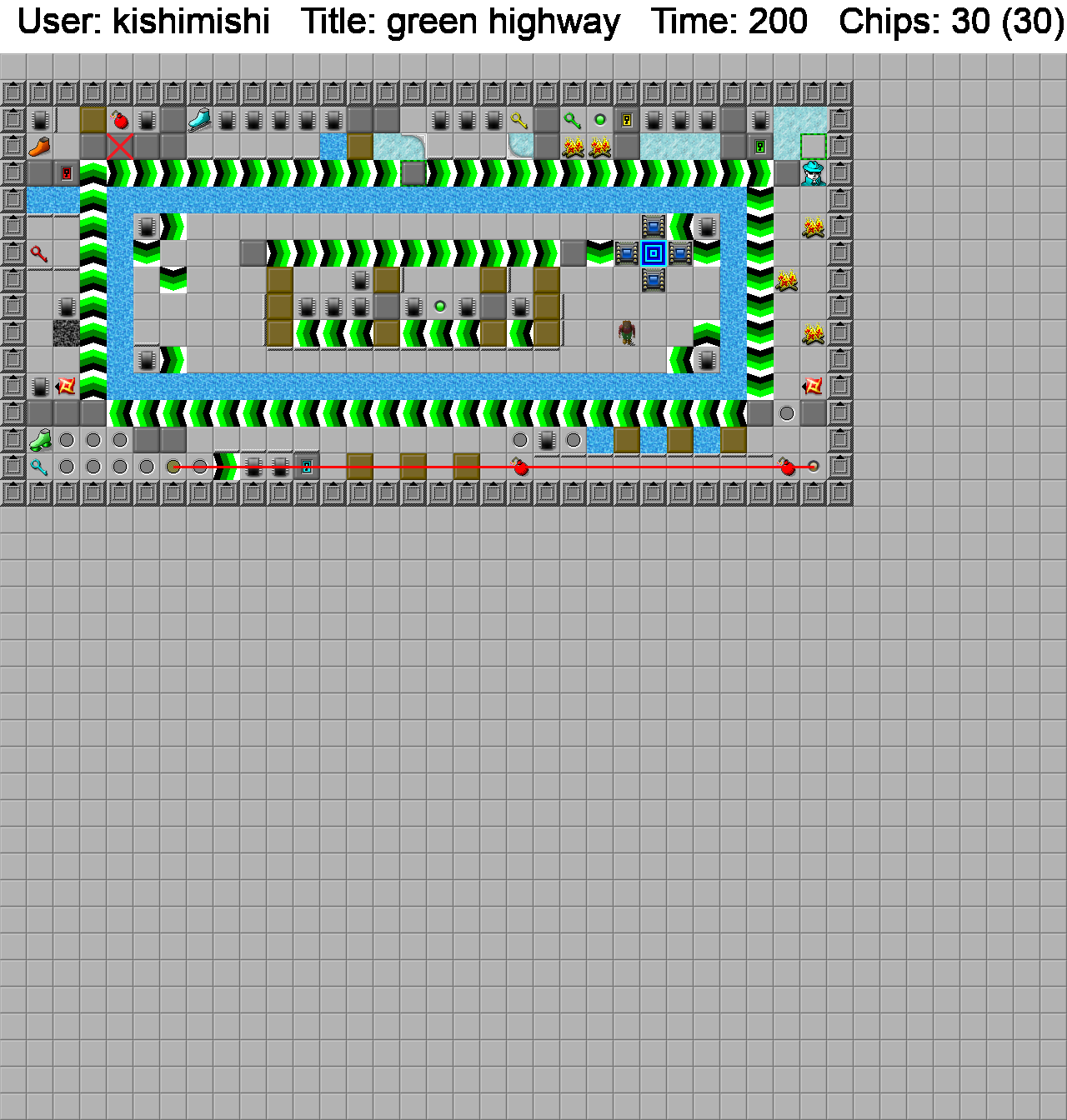
Task: Click the "Chips: 30 (30)" counter
Action: coord(950,22)
